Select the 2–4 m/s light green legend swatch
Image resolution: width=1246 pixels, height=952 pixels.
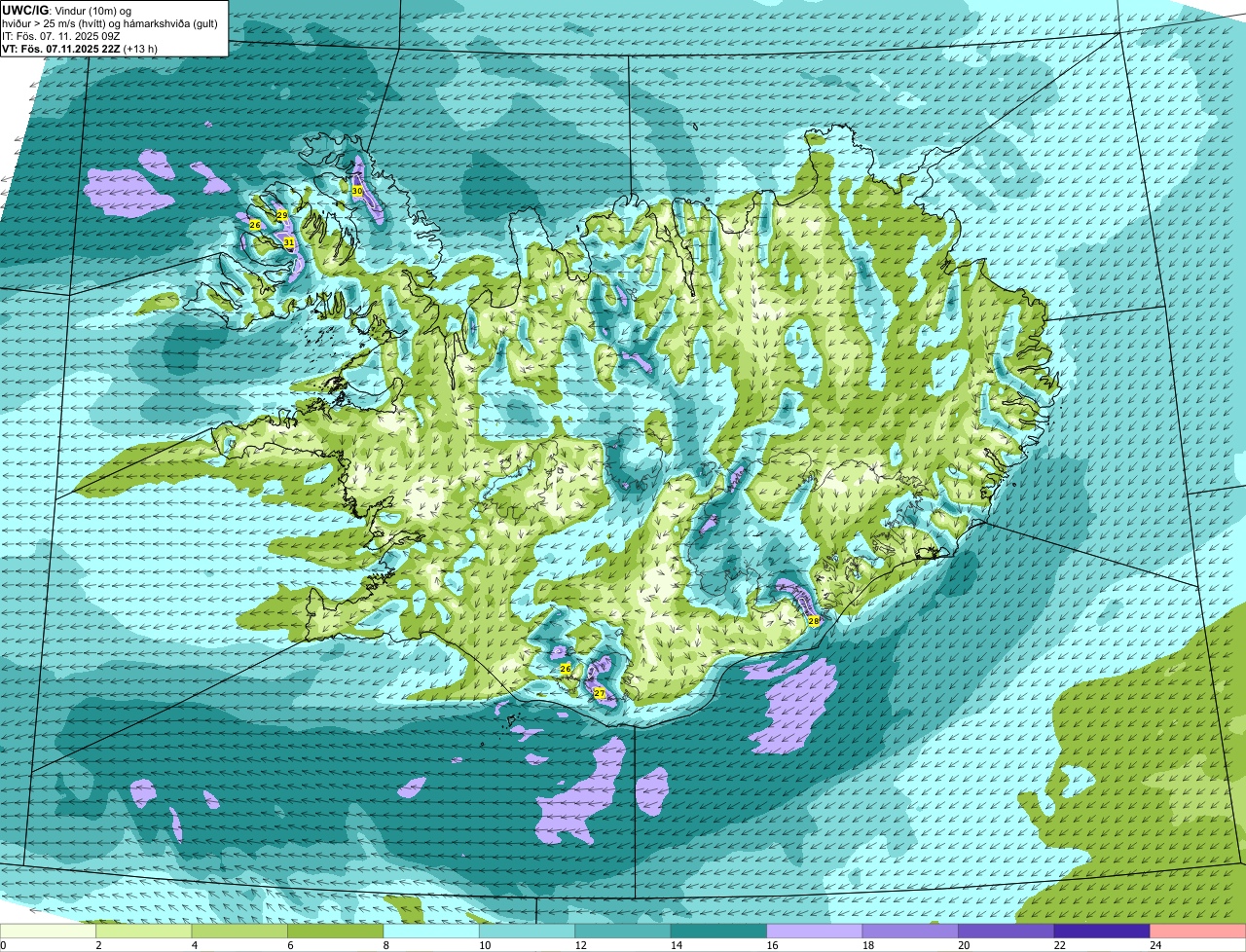pyautogui.click(x=144, y=932)
